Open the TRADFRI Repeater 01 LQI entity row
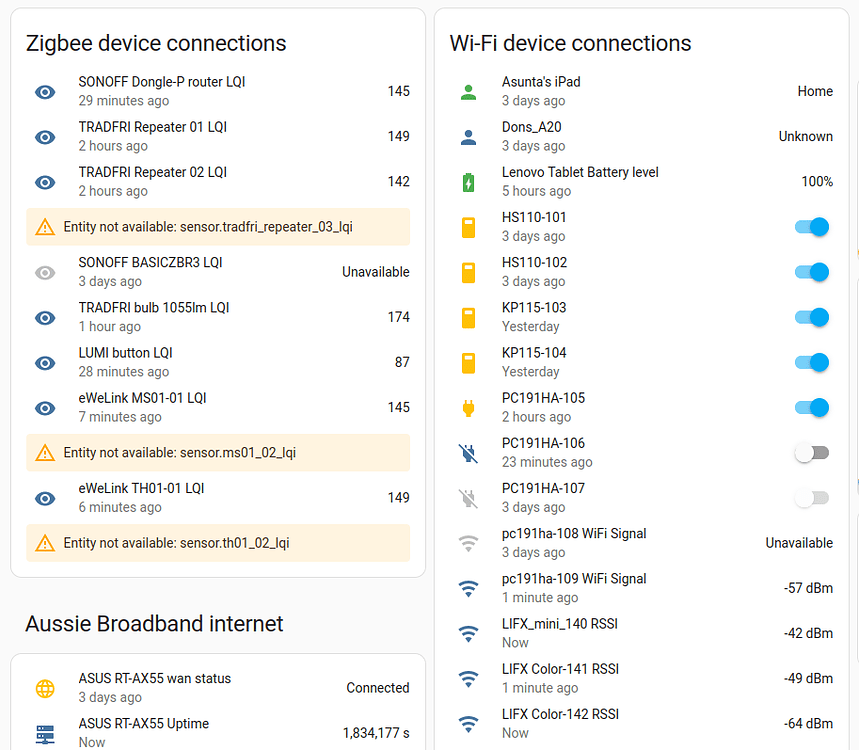This screenshot has height=750, width=859. point(218,136)
